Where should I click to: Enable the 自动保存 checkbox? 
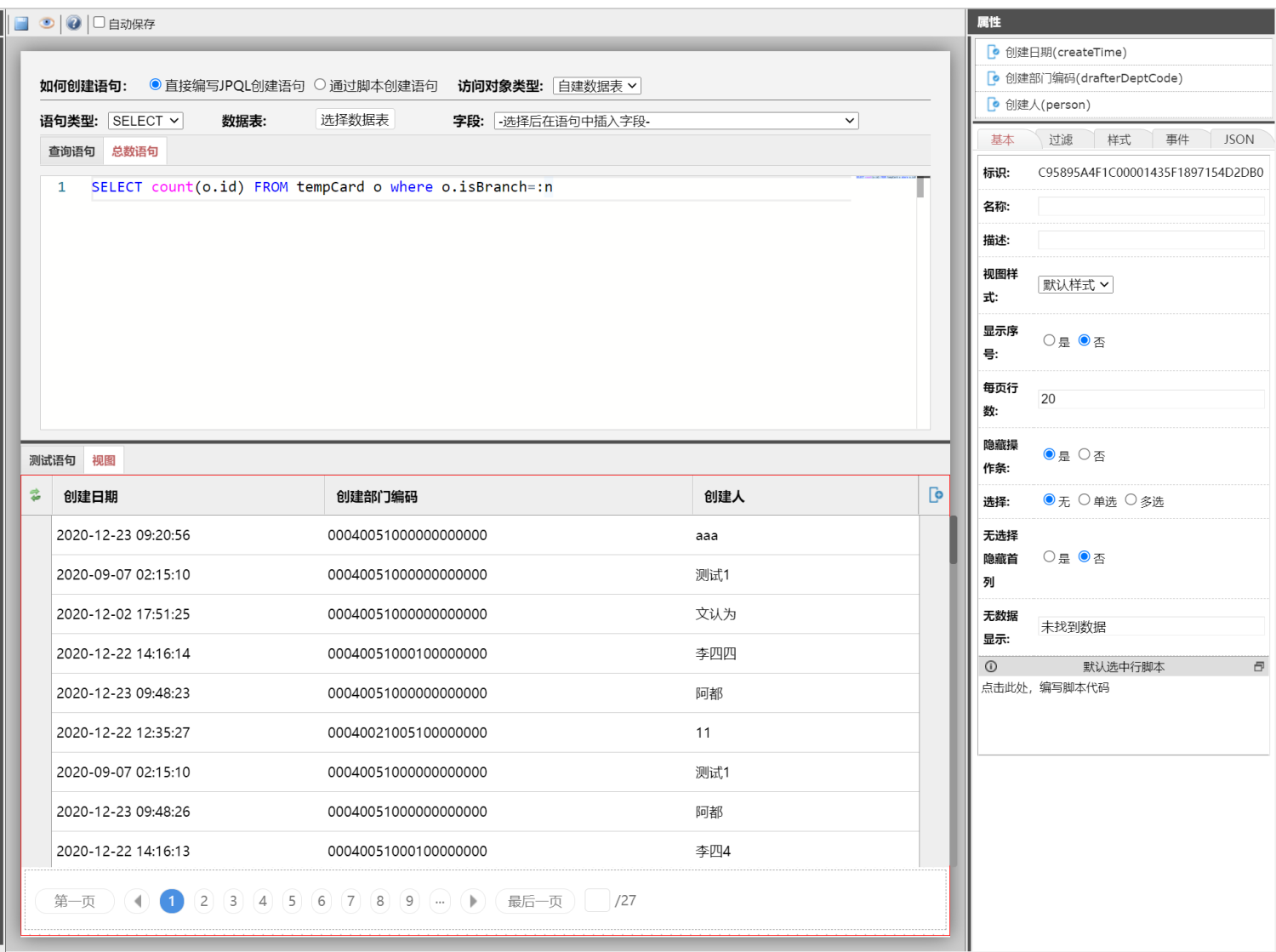point(100,23)
